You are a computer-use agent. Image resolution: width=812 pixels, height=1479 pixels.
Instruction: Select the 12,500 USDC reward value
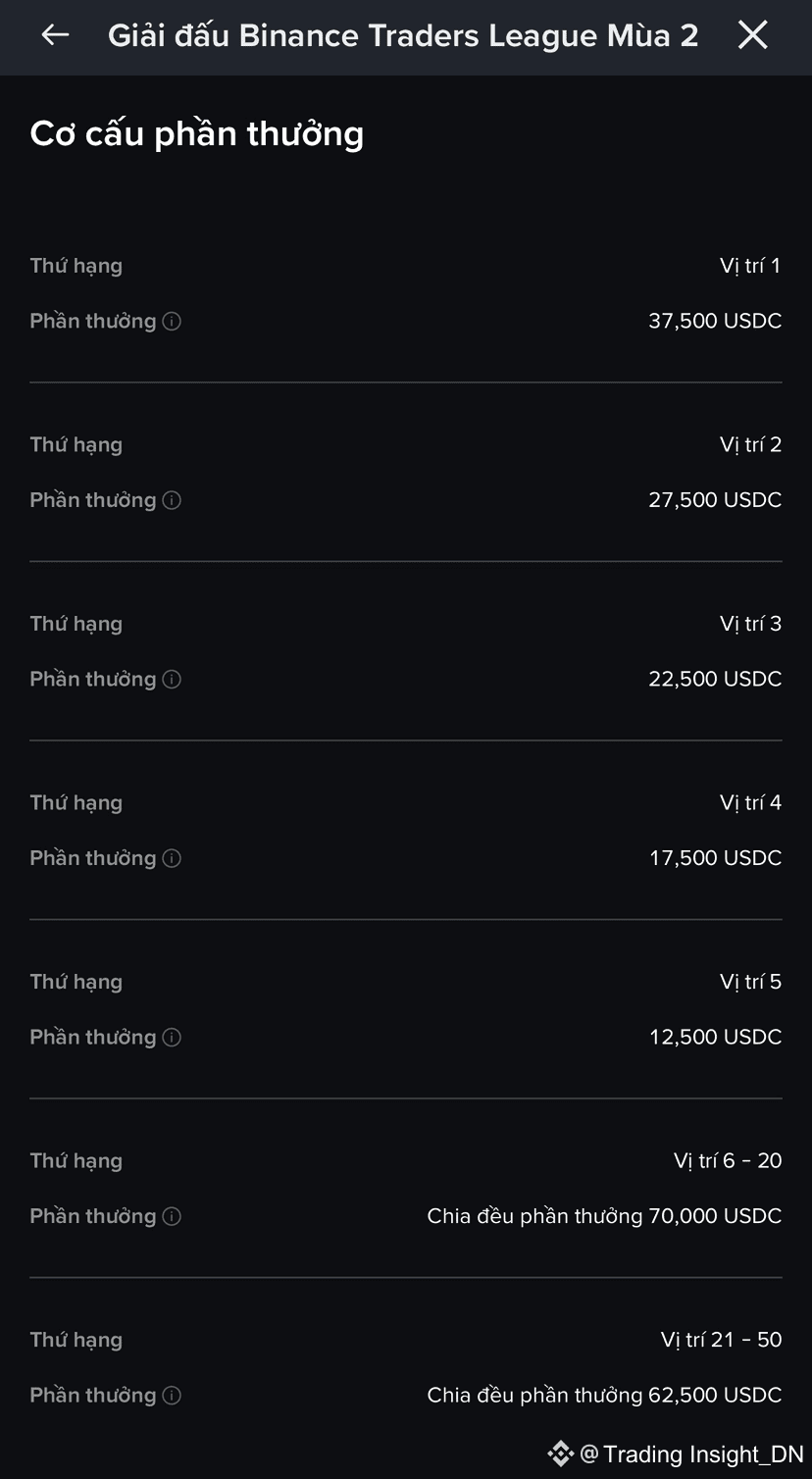click(x=715, y=1037)
